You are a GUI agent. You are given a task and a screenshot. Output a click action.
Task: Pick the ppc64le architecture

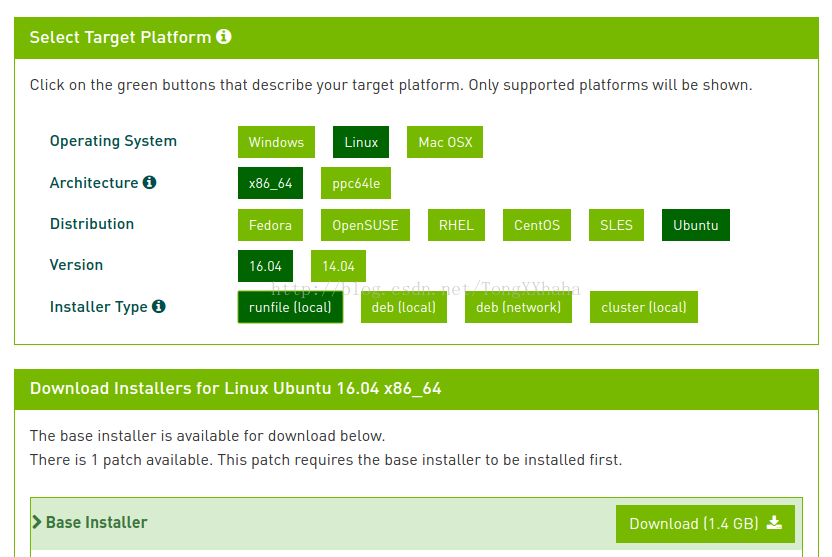point(356,184)
